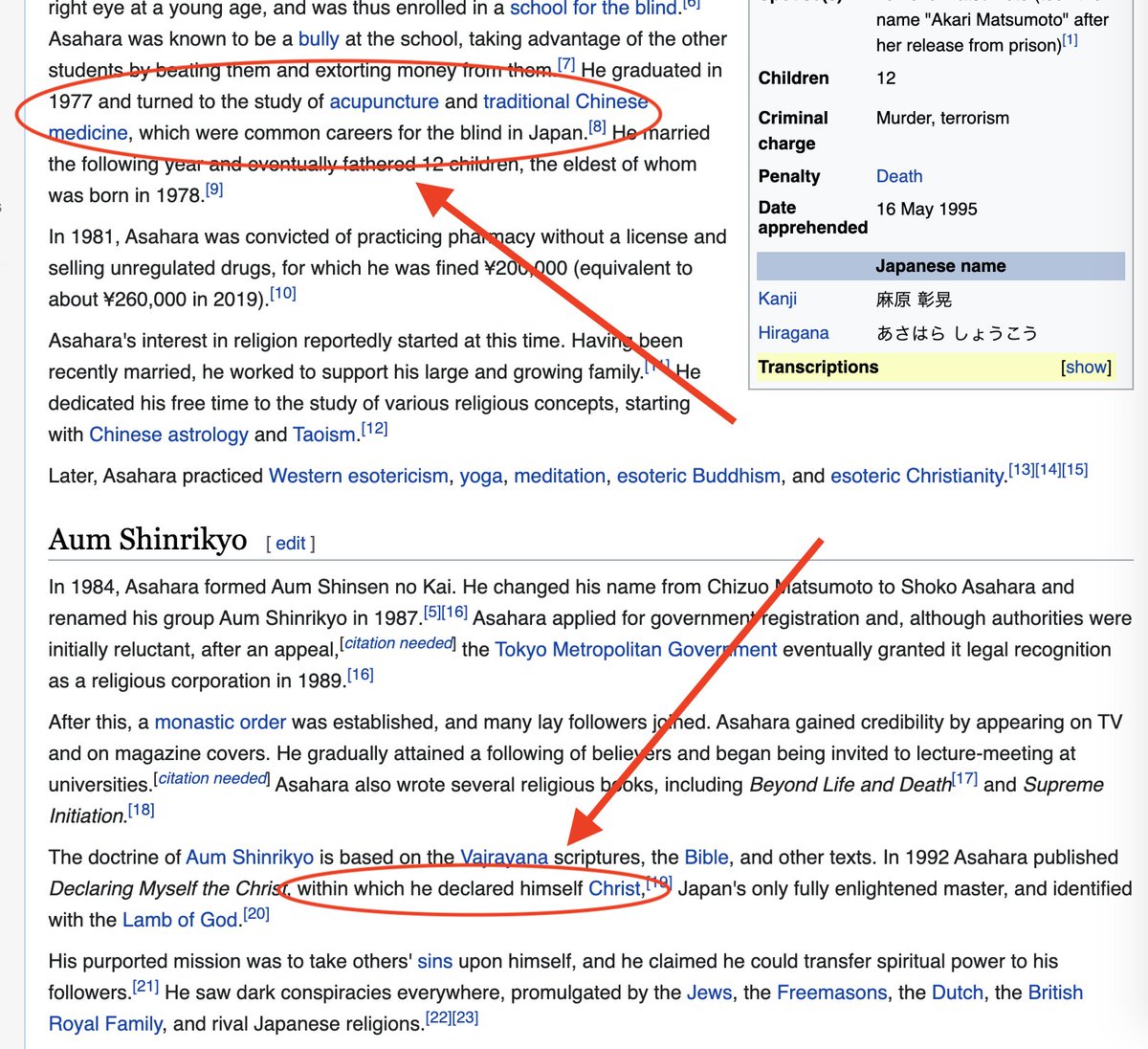Jump to citation [9]
1148x1049 pixels.
point(214,190)
